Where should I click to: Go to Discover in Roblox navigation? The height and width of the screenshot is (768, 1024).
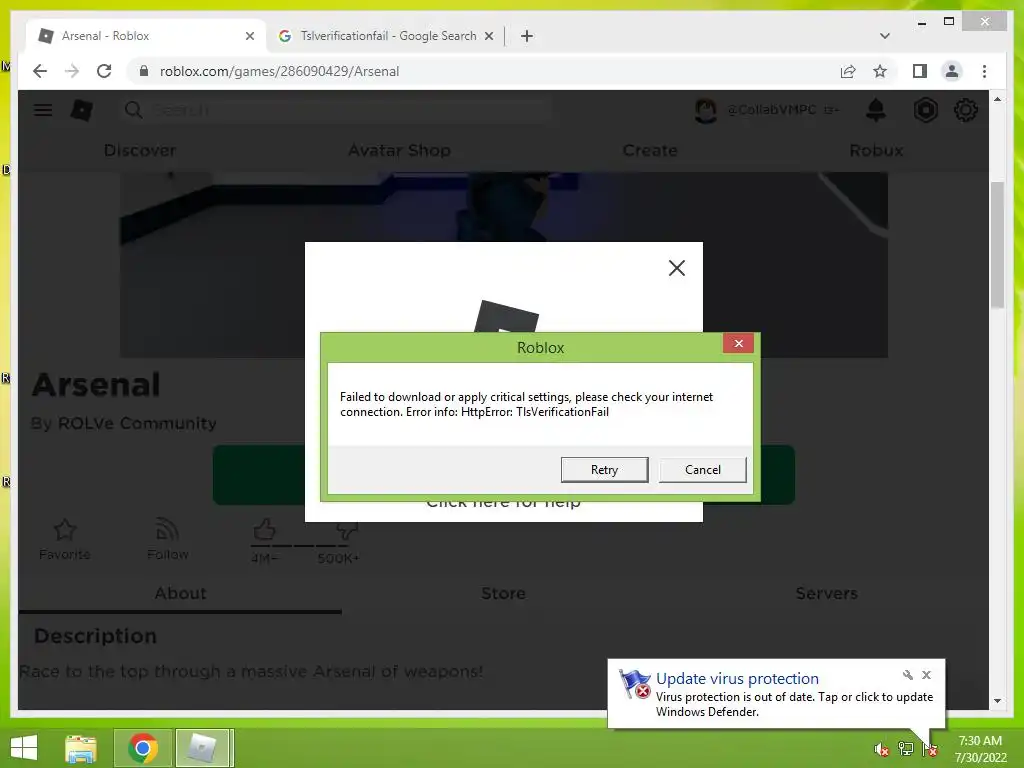pyautogui.click(x=140, y=150)
